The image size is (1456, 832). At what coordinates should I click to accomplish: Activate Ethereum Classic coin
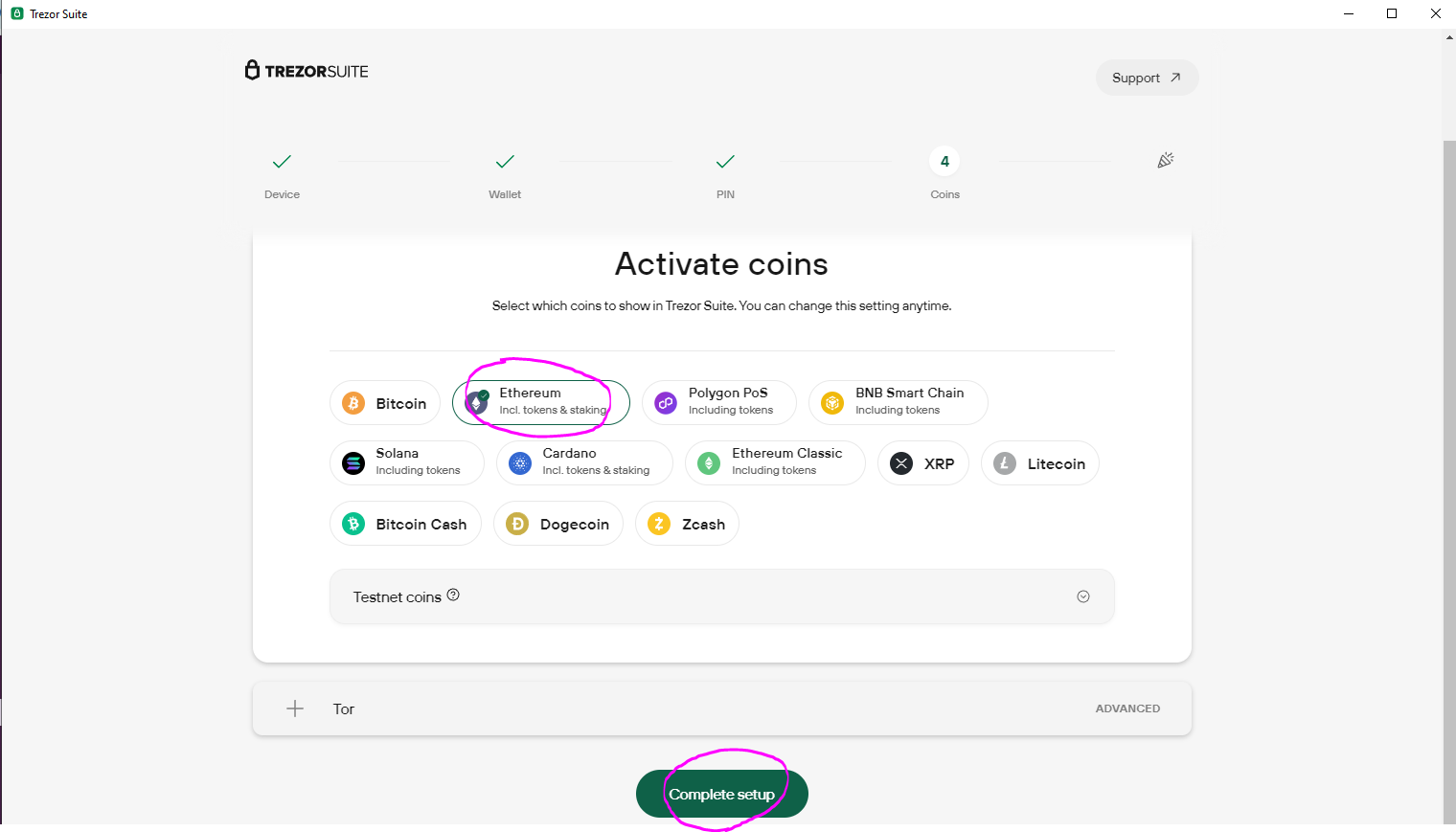[774, 463]
